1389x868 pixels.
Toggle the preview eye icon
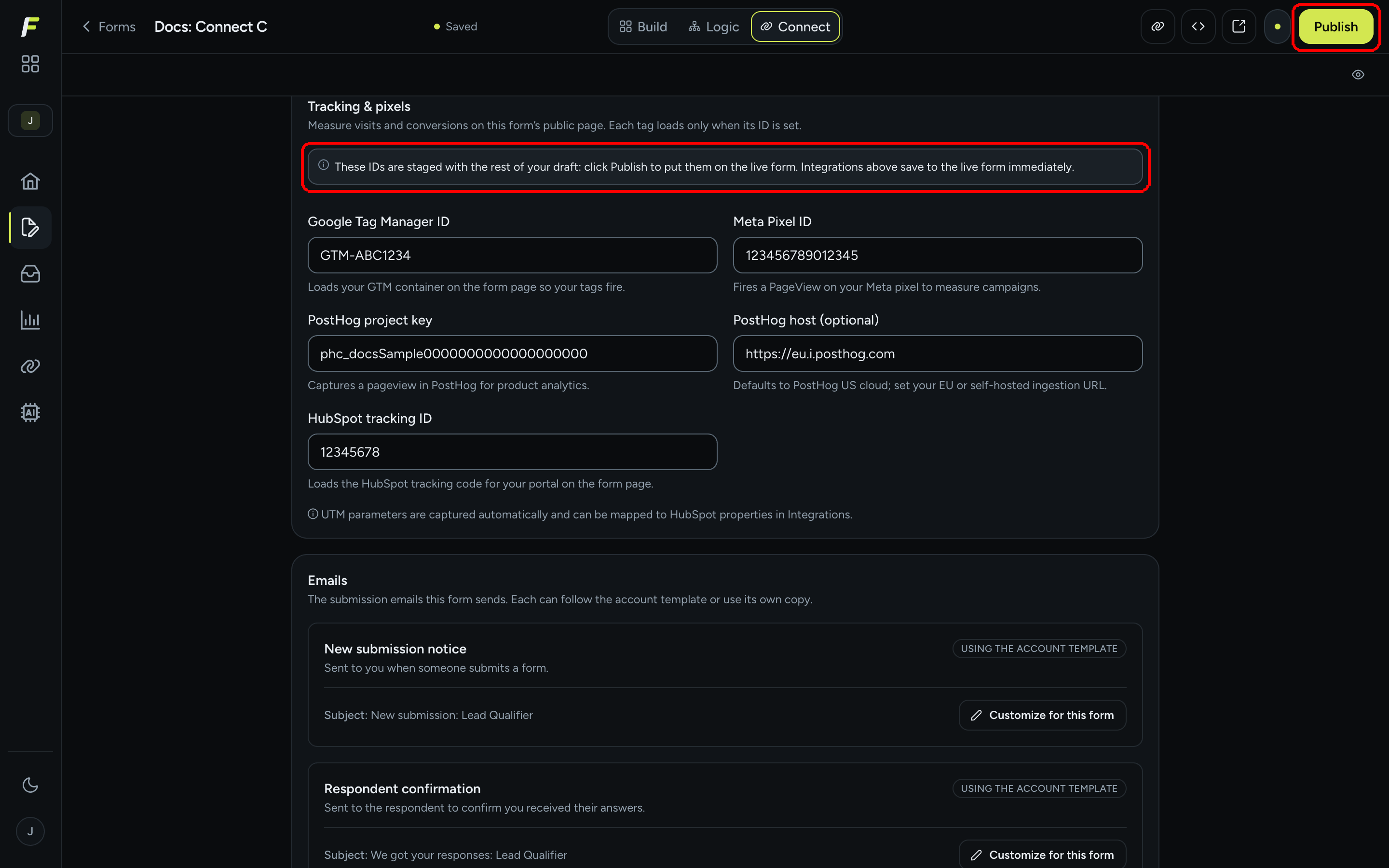(1358, 75)
